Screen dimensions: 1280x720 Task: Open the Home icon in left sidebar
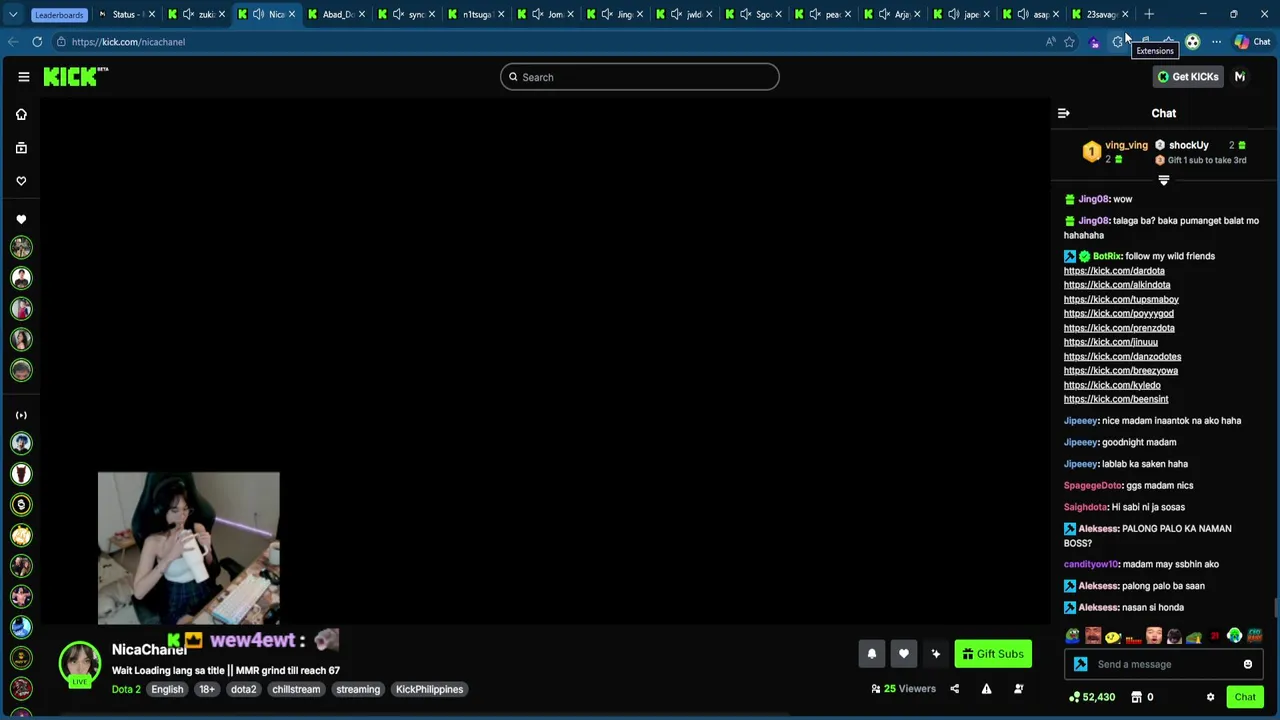(x=21, y=114)
